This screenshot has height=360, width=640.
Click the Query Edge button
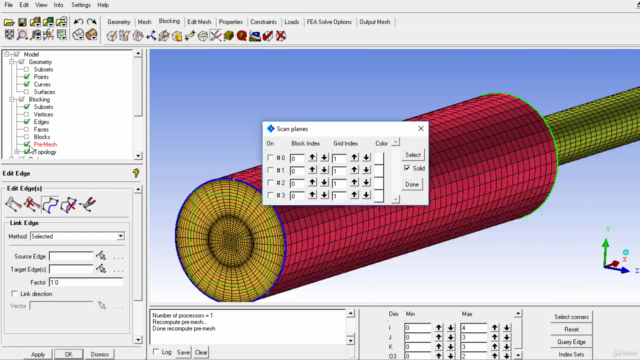(571, 342)
